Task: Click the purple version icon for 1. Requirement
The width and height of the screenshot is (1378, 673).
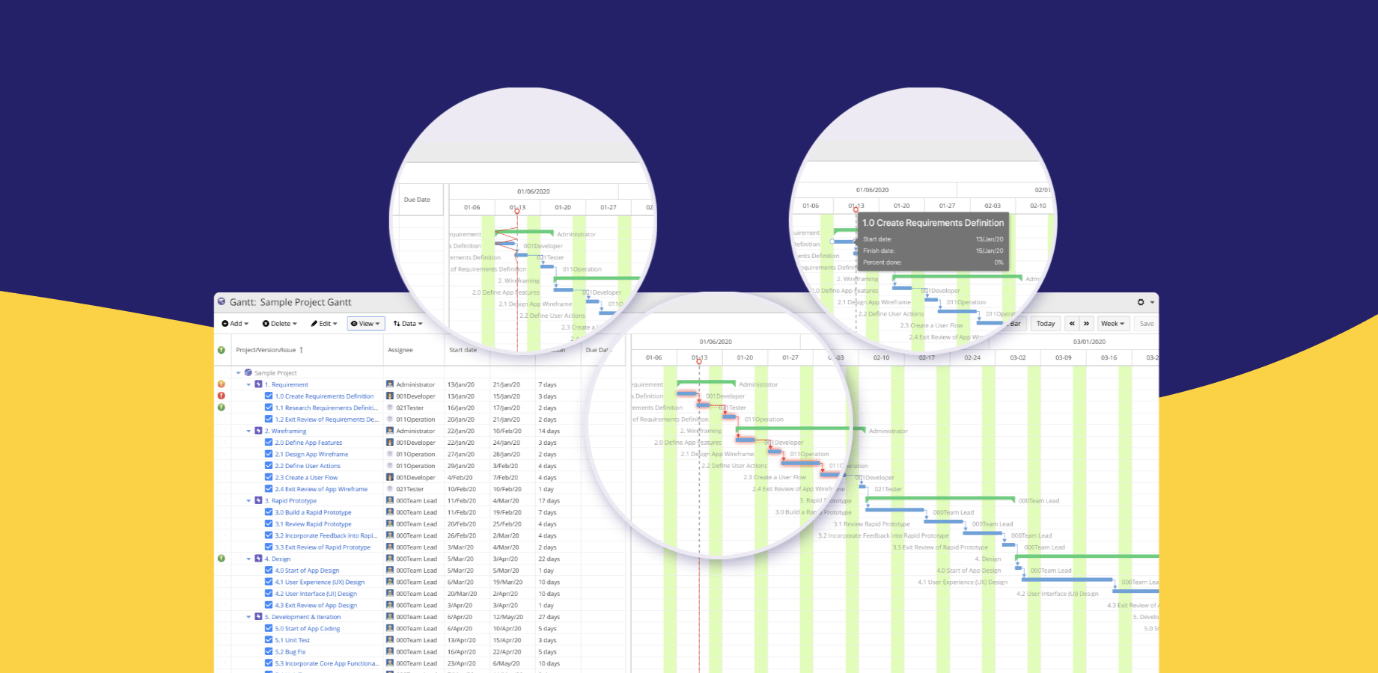Action: [259, 384]
